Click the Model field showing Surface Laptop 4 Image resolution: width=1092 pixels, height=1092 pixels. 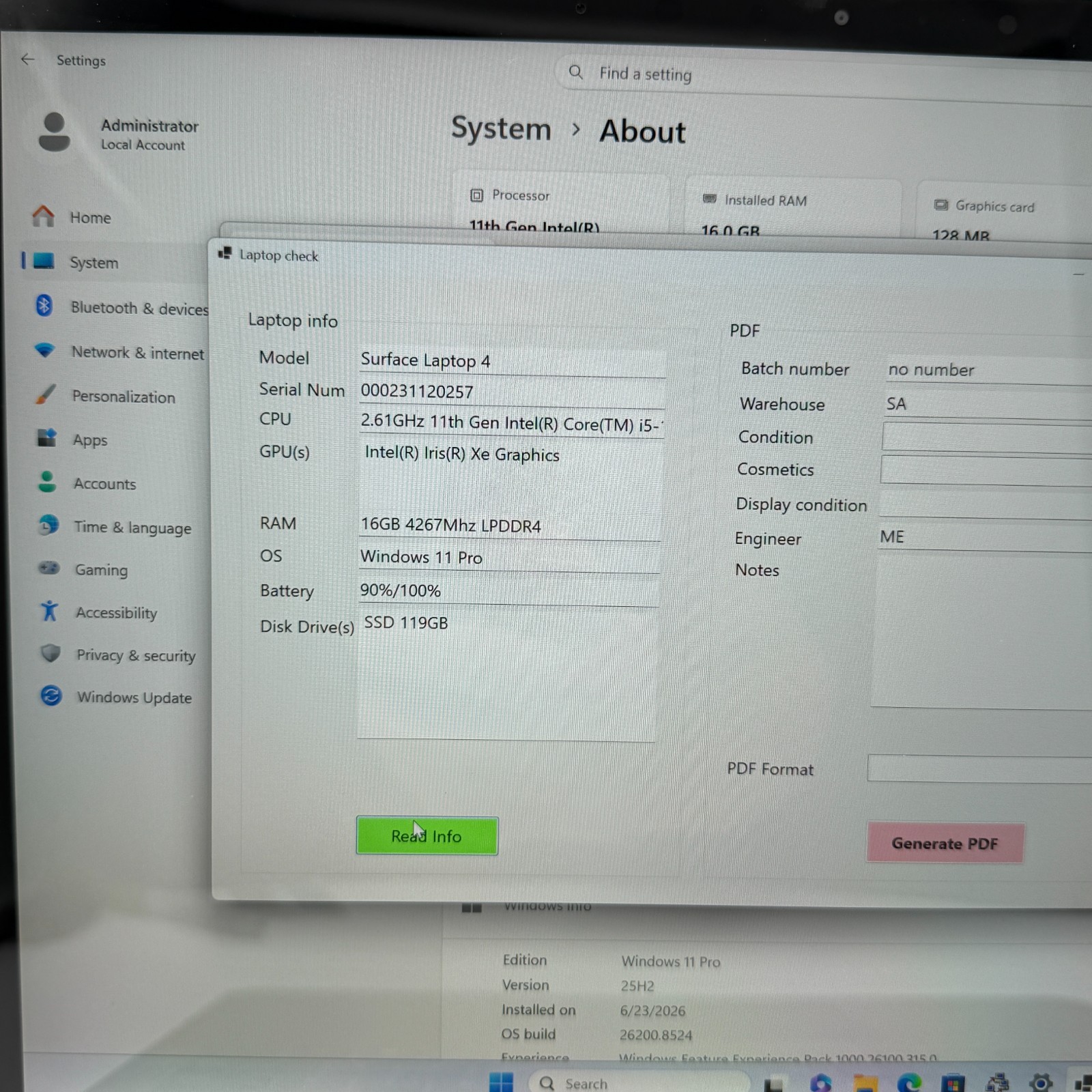point(513,361)
